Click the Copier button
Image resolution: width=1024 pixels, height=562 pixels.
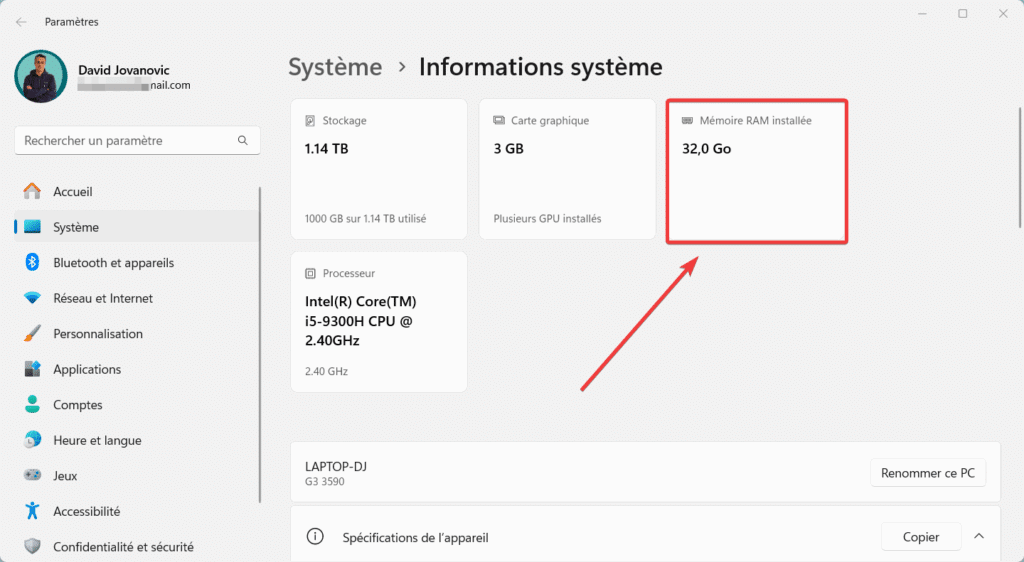[920, 537]
